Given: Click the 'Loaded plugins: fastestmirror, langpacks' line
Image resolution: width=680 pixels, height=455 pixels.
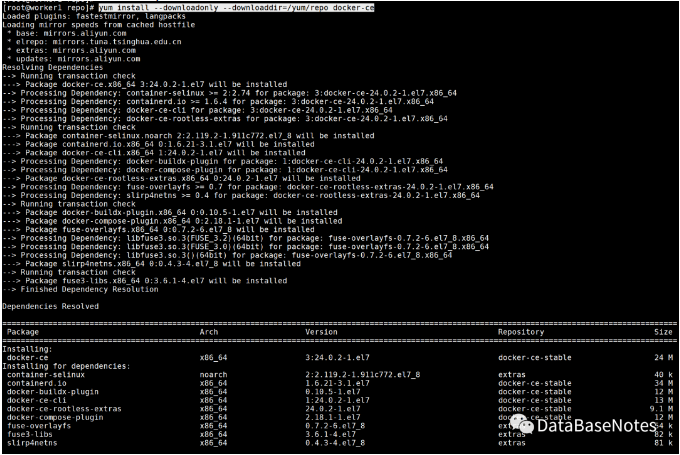Looking at the screenshot, I should tap(94, 16).
